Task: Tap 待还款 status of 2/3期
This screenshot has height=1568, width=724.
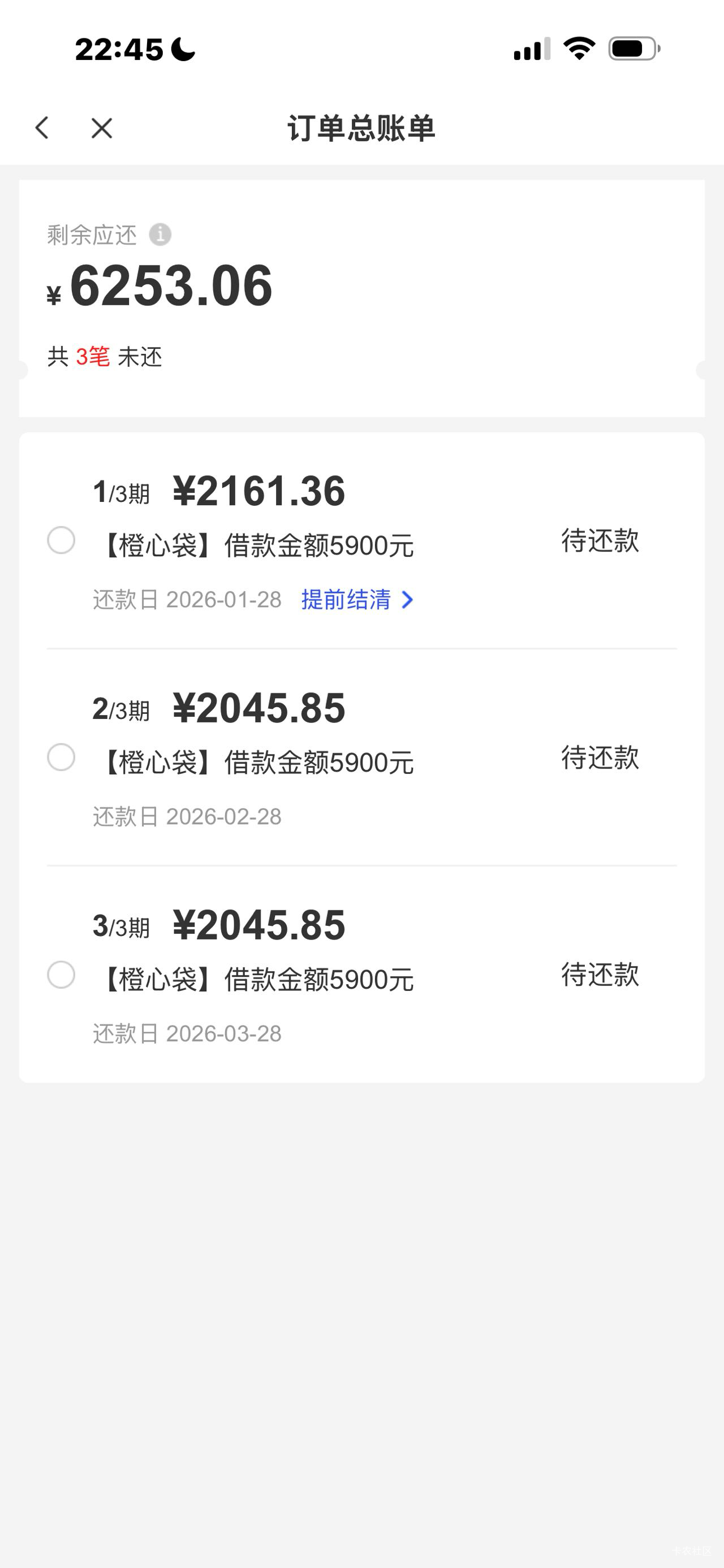Action: [600, 758]
